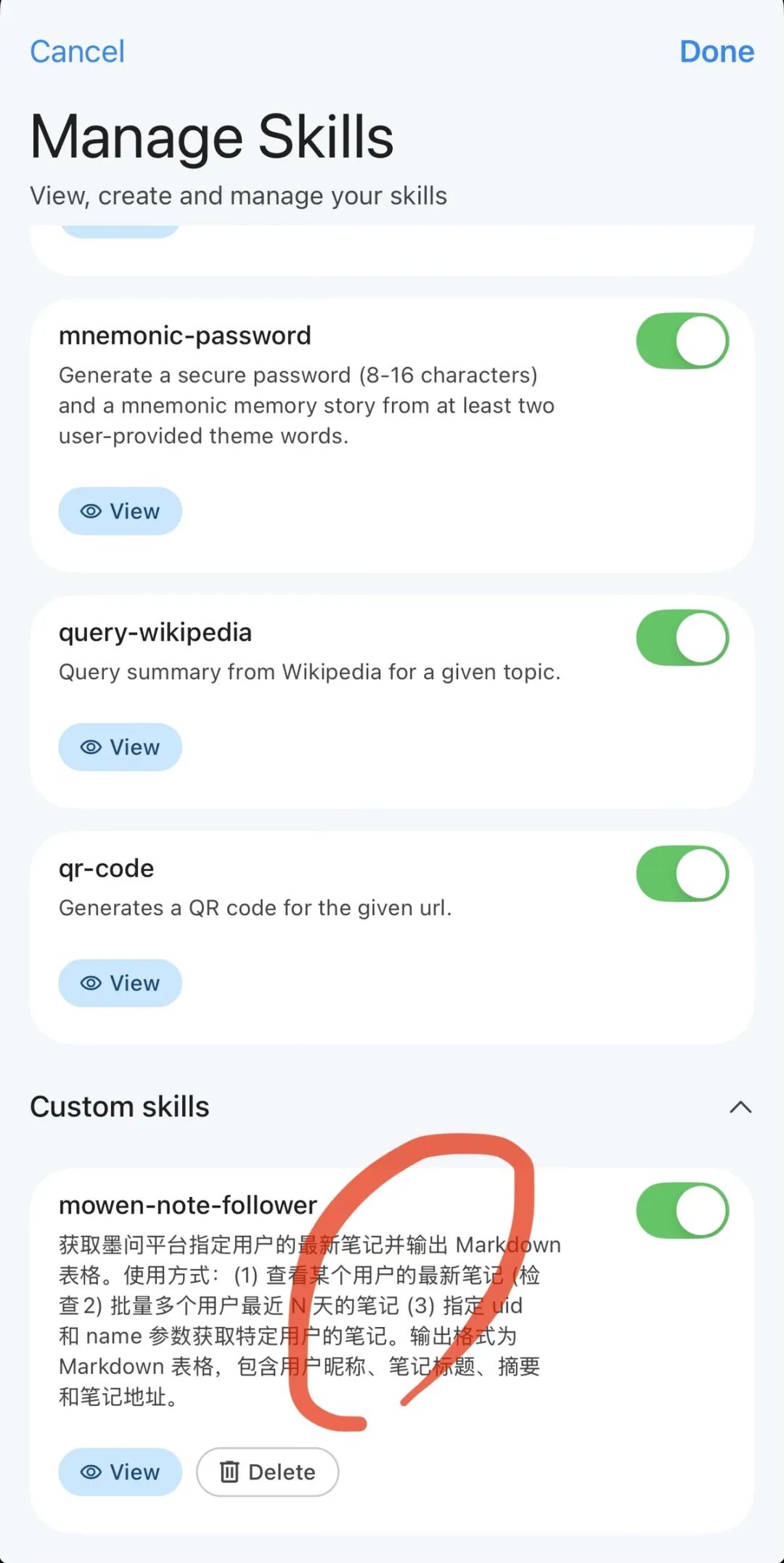Viewport: 784px width, 1563px height.
Task: Open the mowen-note-follower skill title
Action: tap(188, 1206)
